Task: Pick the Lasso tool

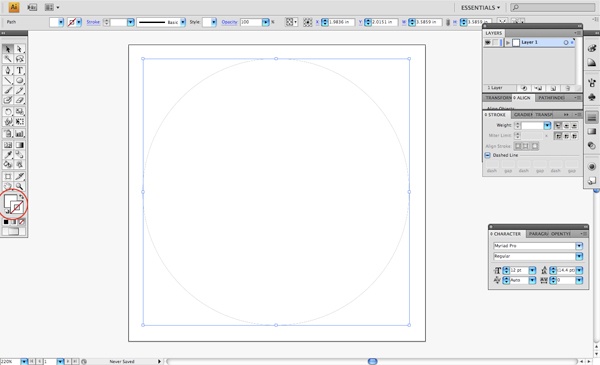Action: [x=20, y=59]
